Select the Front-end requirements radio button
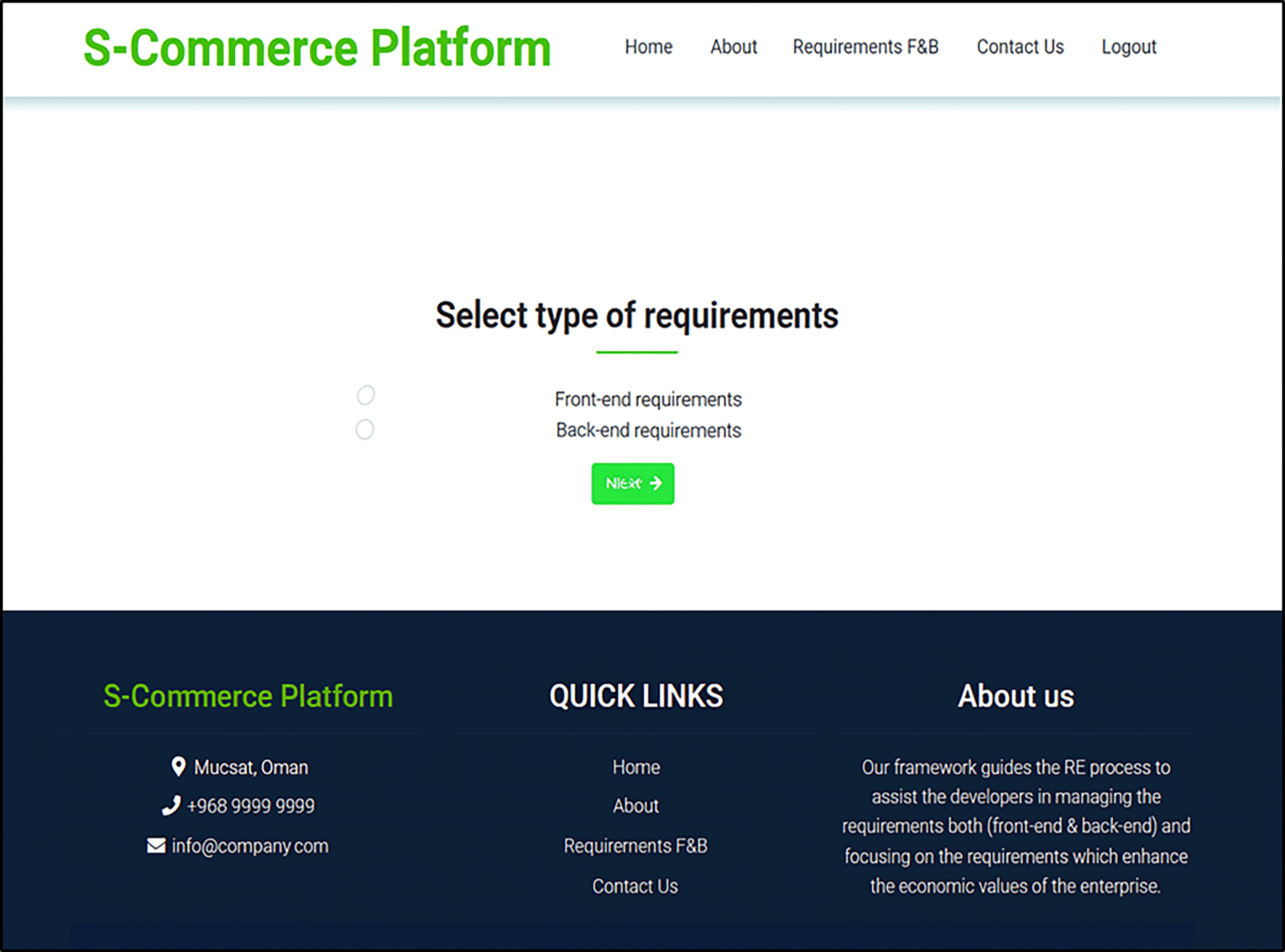 366,395
